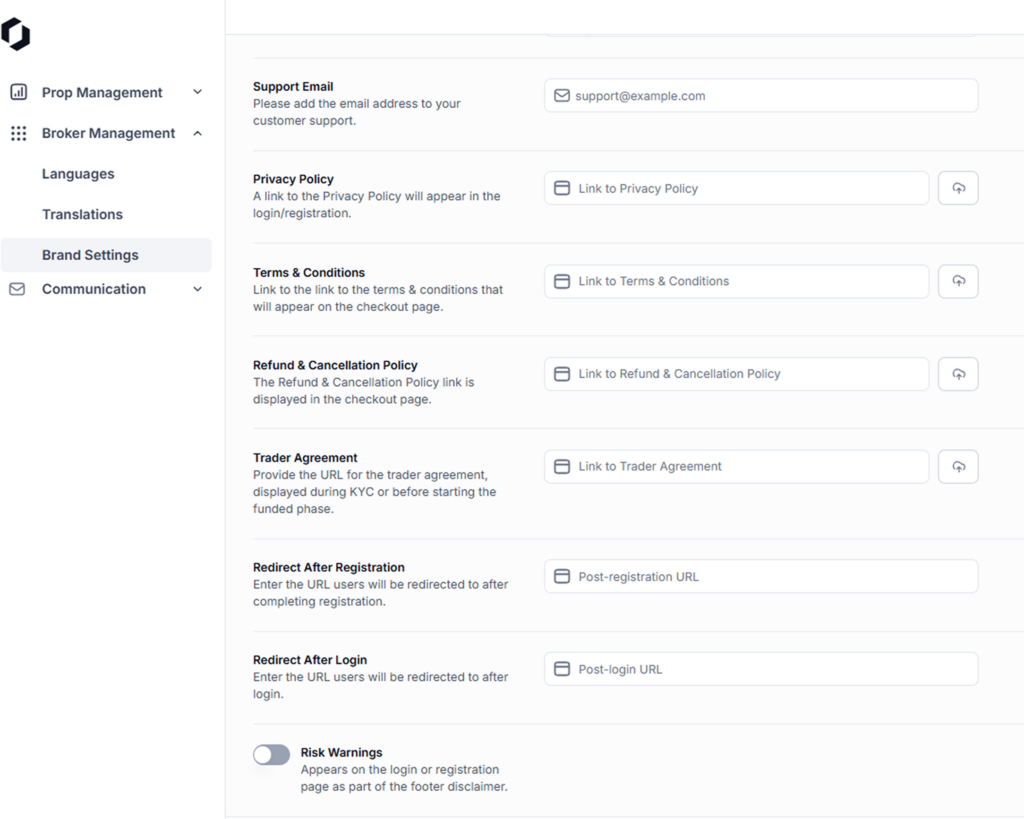Image resolution: width=1024 pixels, height=819 pixels.
Task: Focus the Link to Privacy Policy field
Action: [x=740, y=188]
